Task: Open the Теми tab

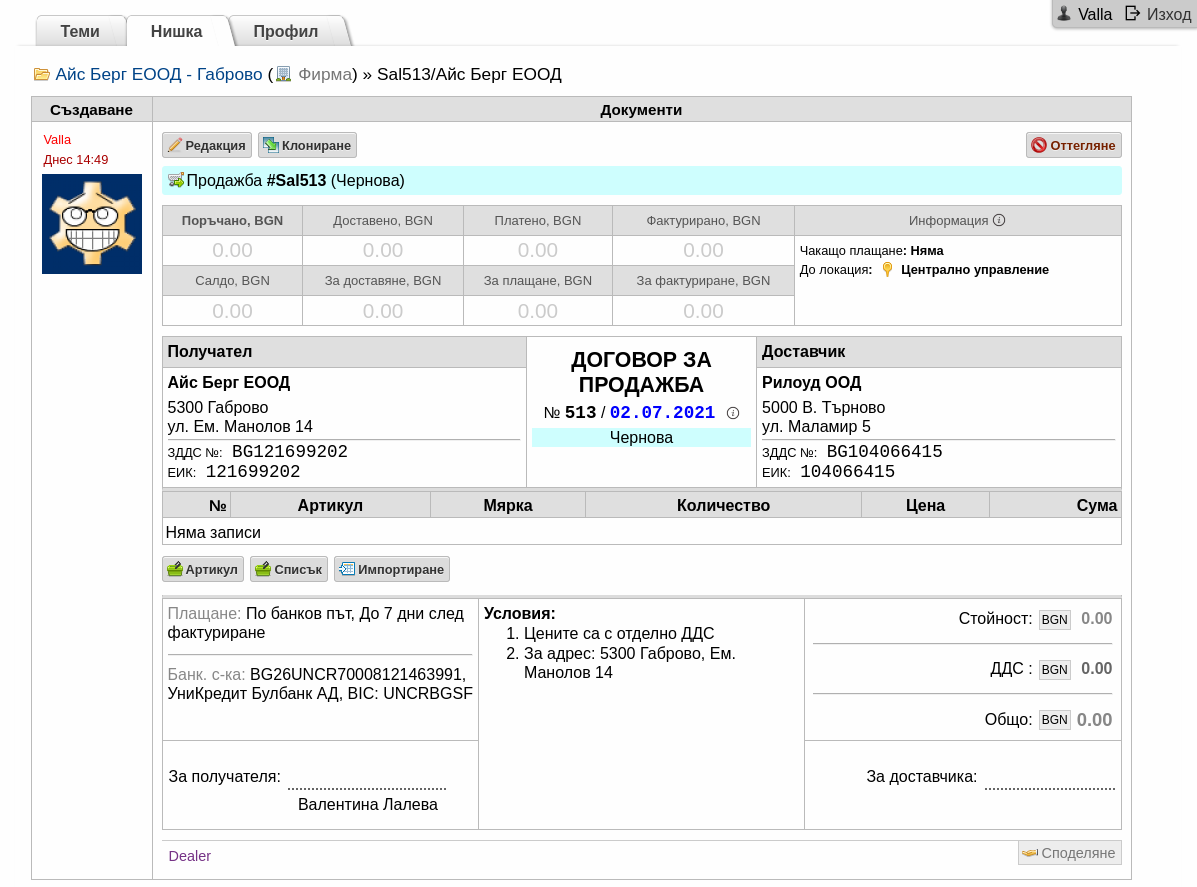Action: [x=79, y=31]
